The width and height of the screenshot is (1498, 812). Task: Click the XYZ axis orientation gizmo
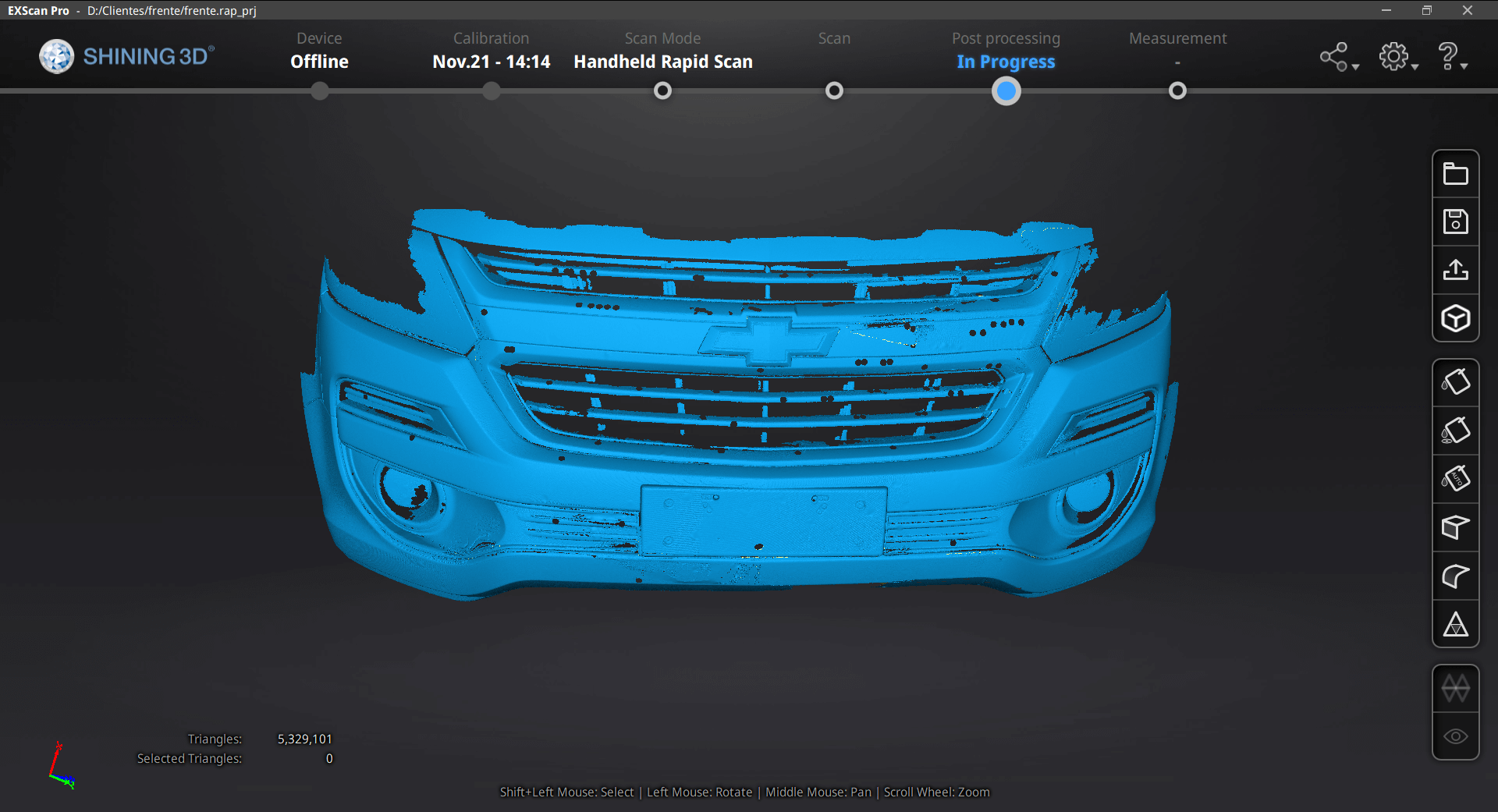61,765
